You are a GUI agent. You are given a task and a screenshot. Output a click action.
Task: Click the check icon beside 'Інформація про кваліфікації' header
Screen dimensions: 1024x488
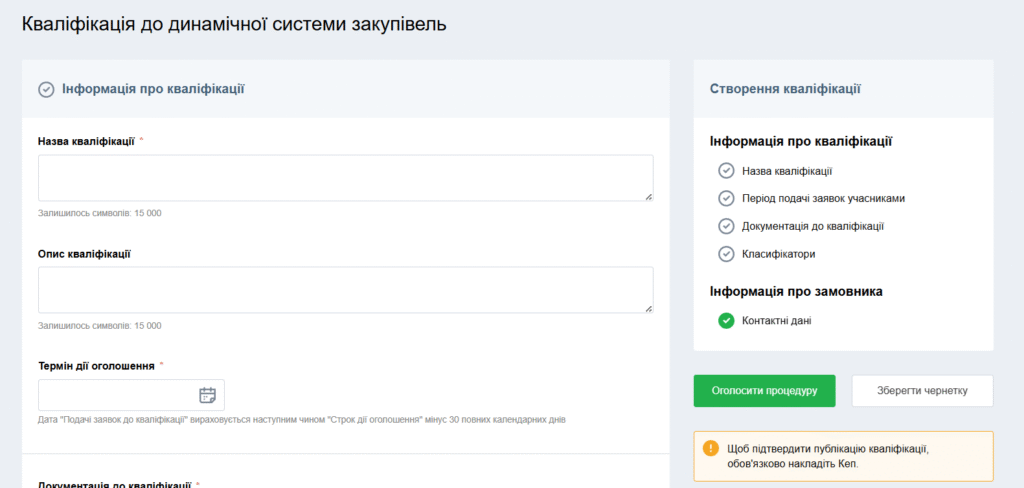[46, 89]
